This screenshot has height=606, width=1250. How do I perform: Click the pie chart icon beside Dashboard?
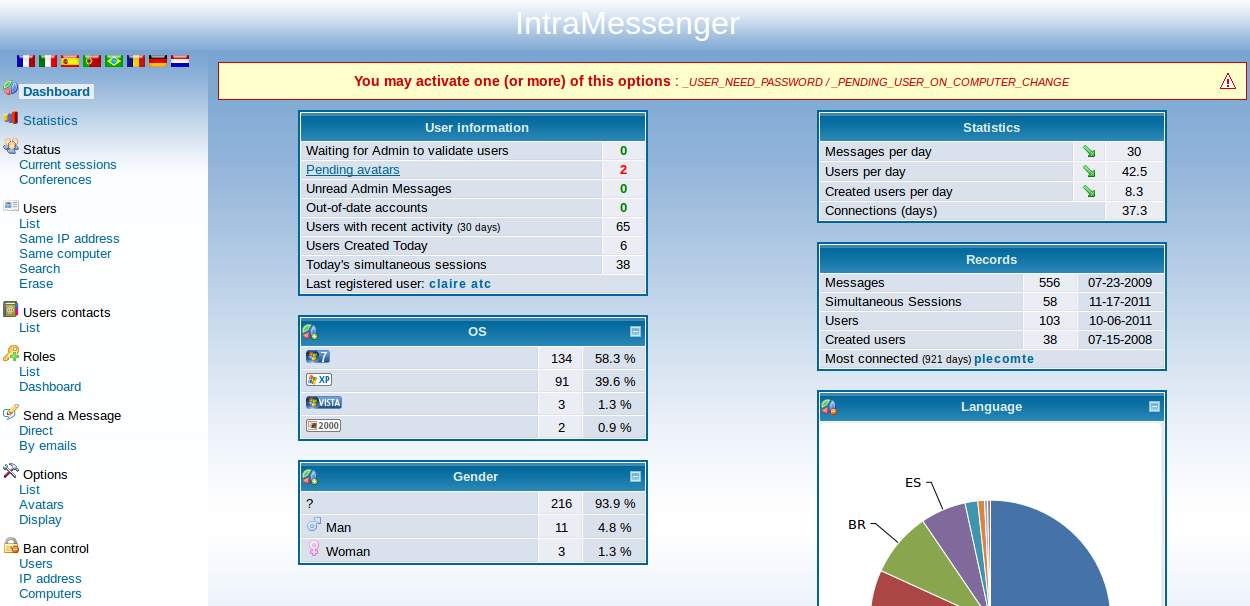tap(11, 89)
